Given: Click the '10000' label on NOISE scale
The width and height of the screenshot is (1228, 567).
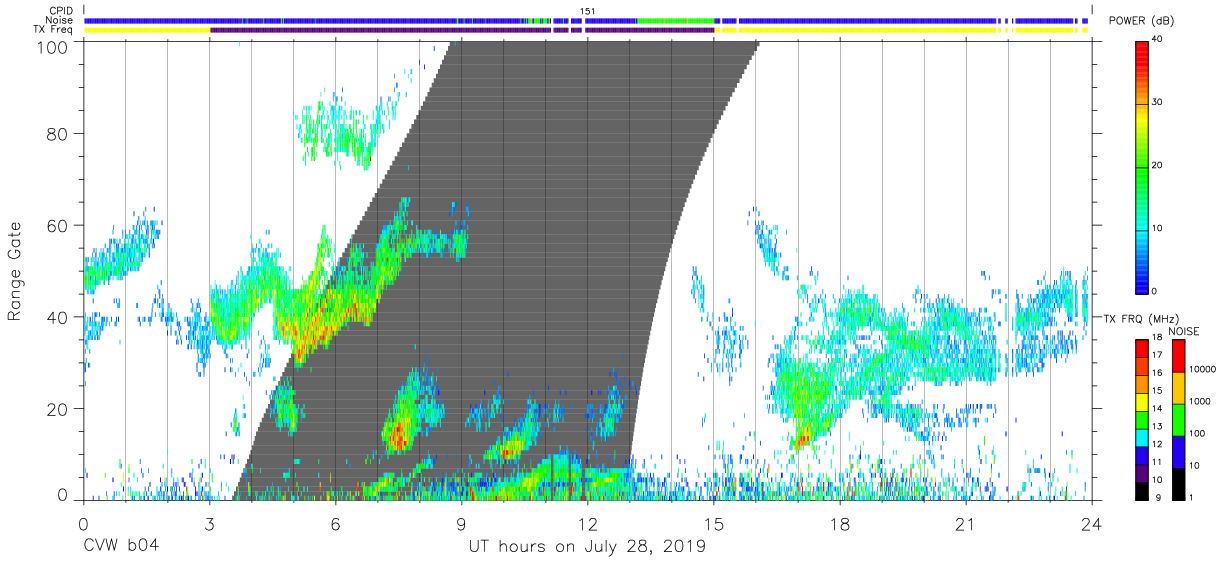Looking at the screenshot, I should click(1203, 370).
